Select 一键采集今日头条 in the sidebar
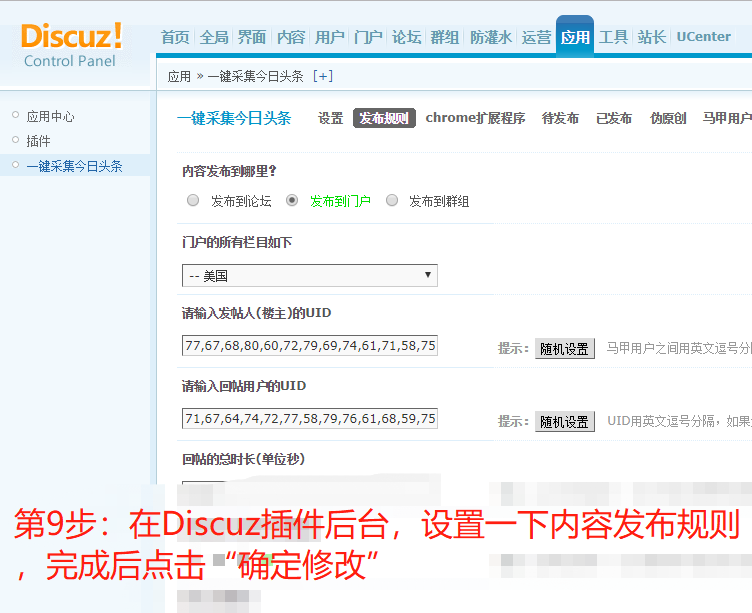752x613 pixels. 74,166
